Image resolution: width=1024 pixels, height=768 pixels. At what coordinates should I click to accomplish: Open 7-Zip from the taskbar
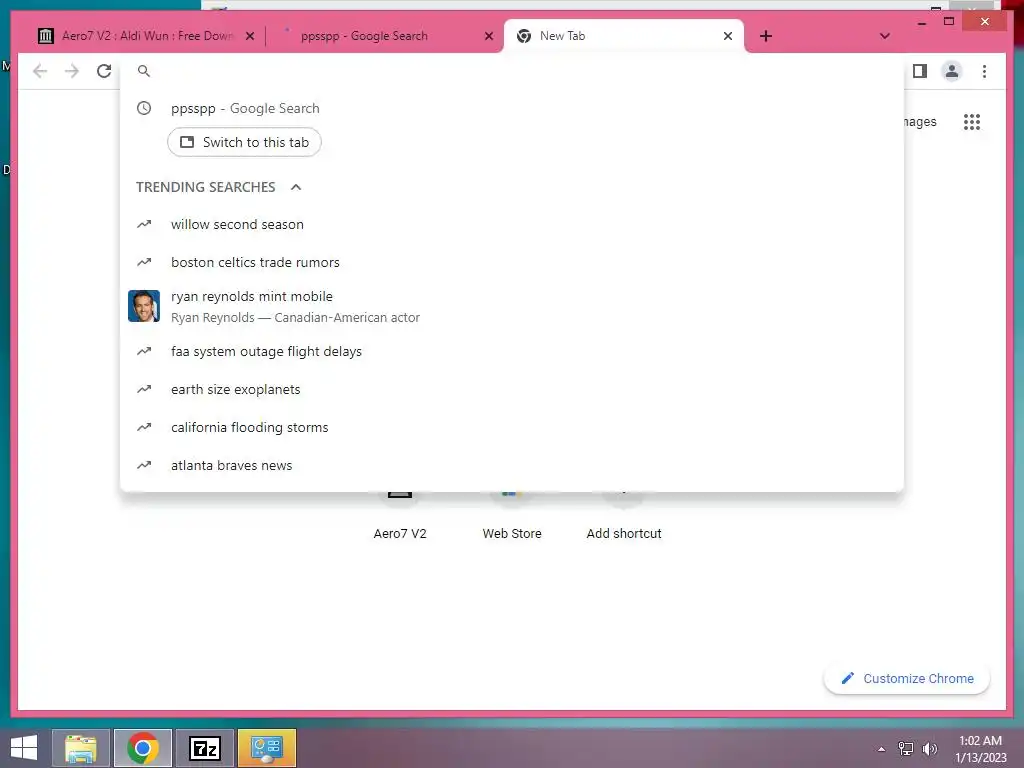(205, 748)
